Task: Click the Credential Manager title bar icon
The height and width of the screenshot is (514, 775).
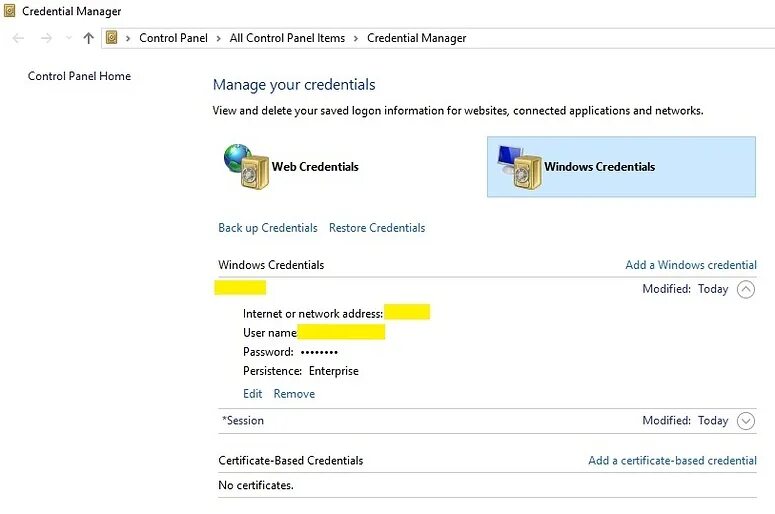Action: pos(10,11)
